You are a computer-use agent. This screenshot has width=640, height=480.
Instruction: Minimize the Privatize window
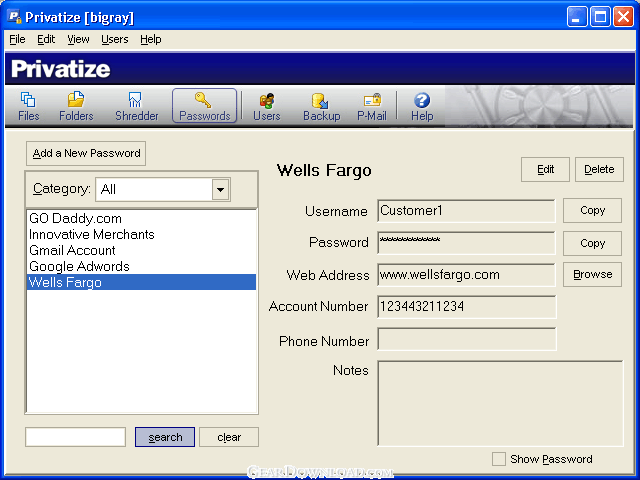(577, 17)
